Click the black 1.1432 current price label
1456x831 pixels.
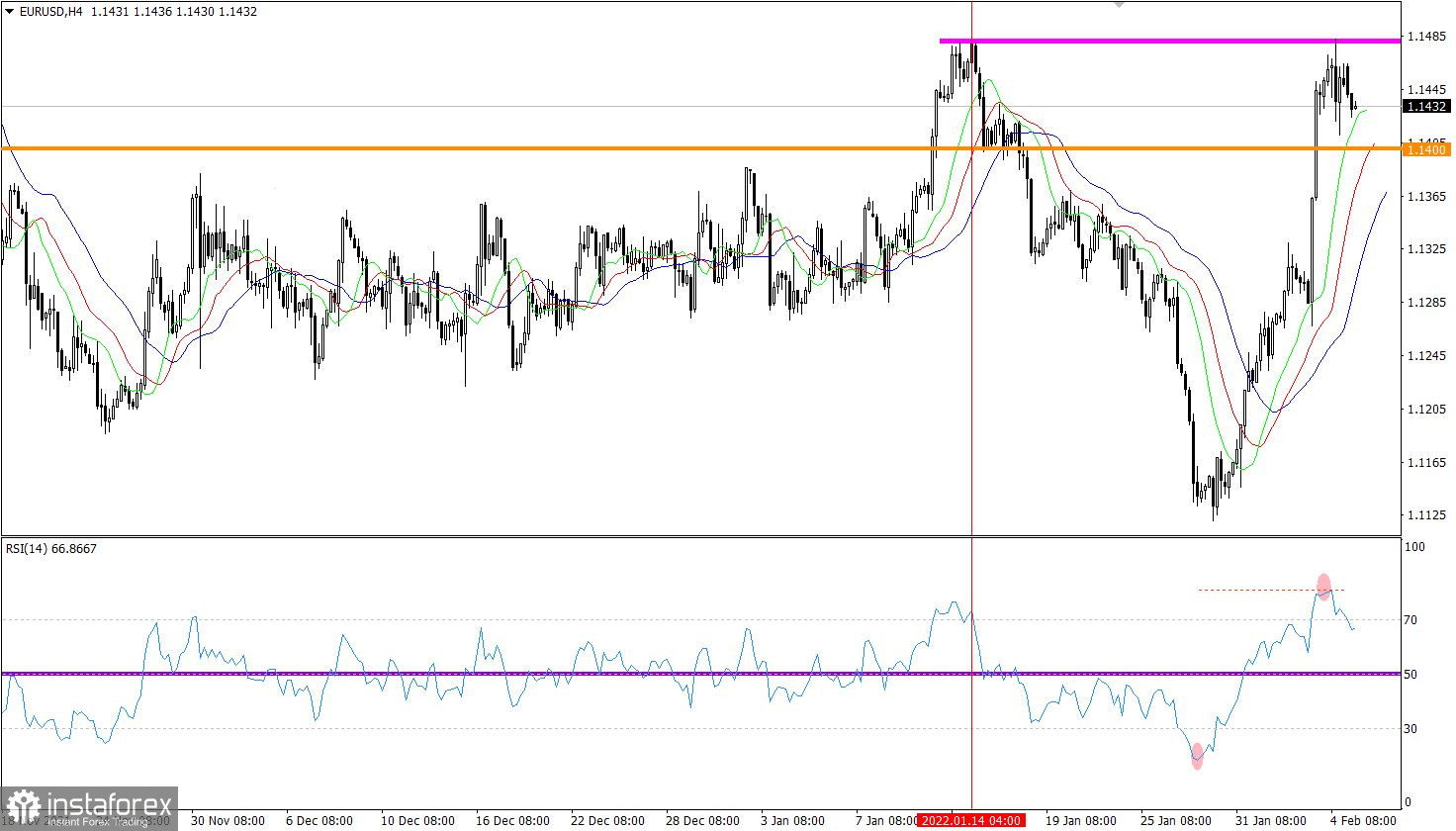(1426, 106)
